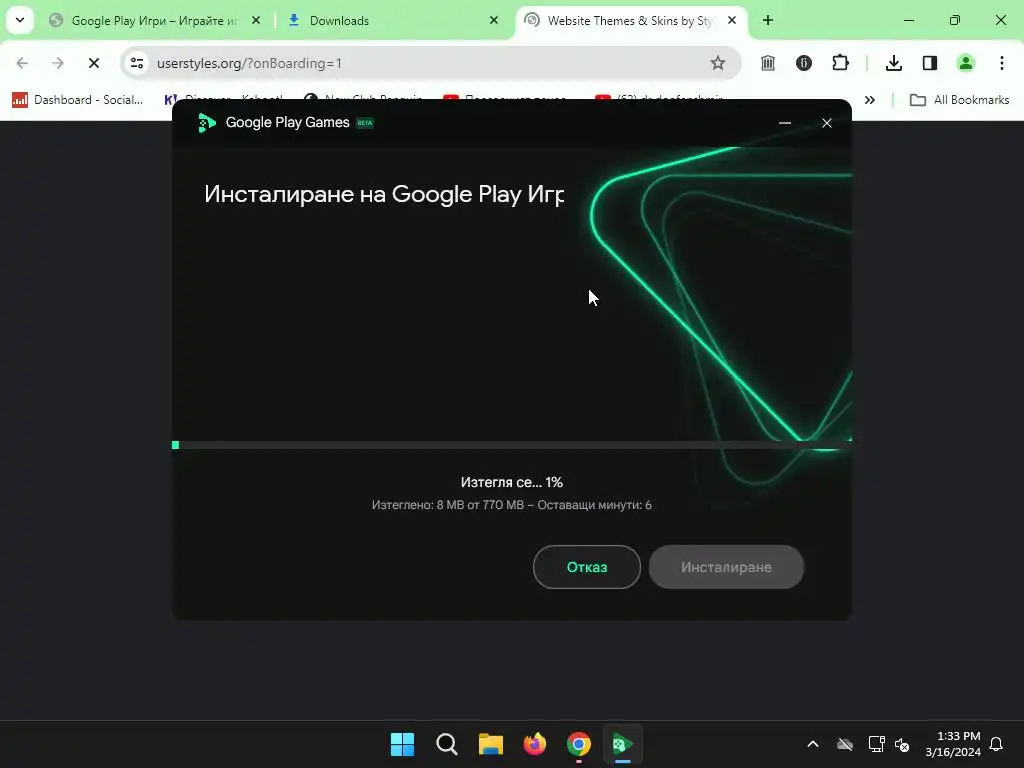Open the Wayback Machine extension icon

coord(768,63)
